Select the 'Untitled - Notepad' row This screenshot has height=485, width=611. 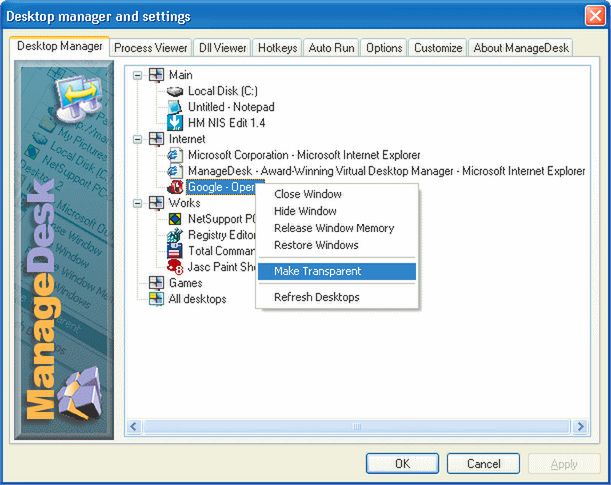[231, 107]
